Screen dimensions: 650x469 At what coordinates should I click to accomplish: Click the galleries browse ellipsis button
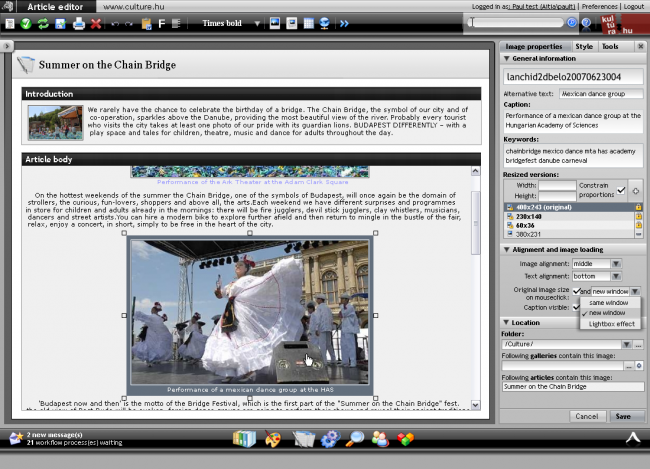pyautogui.click(x=629, y=366)
